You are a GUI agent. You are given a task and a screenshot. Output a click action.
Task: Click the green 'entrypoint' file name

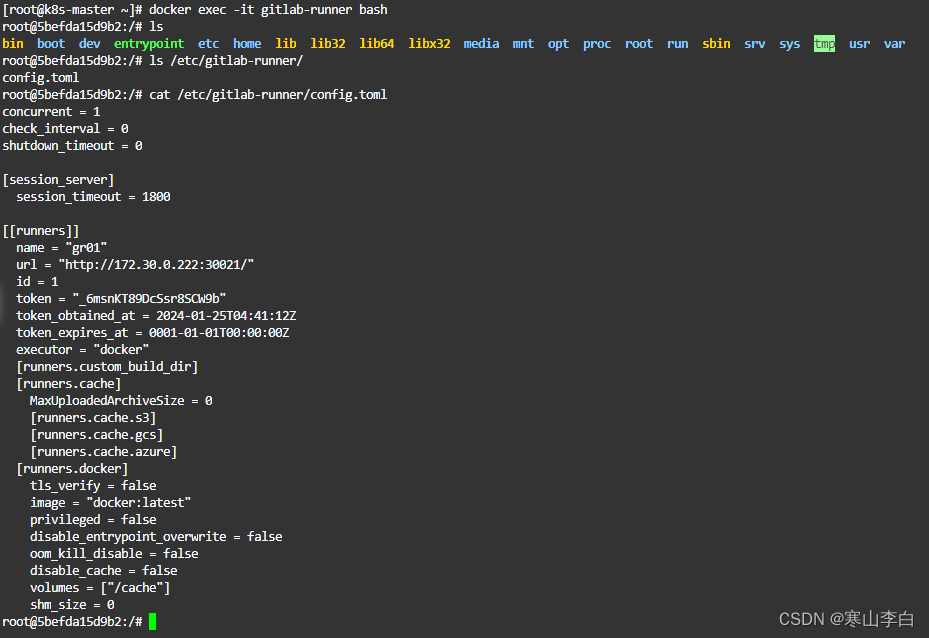[149, 44]
